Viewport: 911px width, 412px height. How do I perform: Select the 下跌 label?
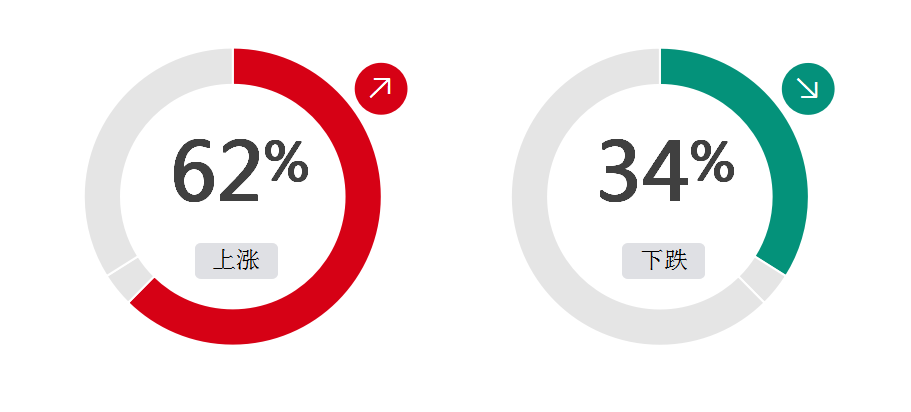(663, 261)
